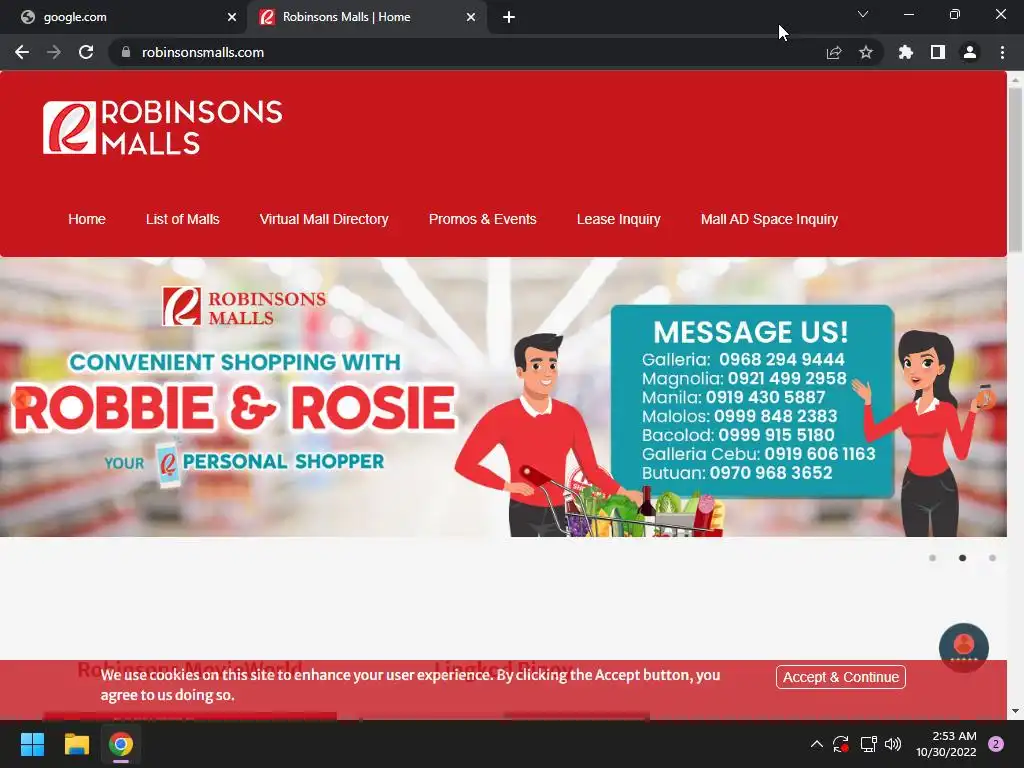The height and width of the screenshot is (768, 1024).
Task: Click the page vertical scrollbar thumb
Action: tap(1015, 168)
